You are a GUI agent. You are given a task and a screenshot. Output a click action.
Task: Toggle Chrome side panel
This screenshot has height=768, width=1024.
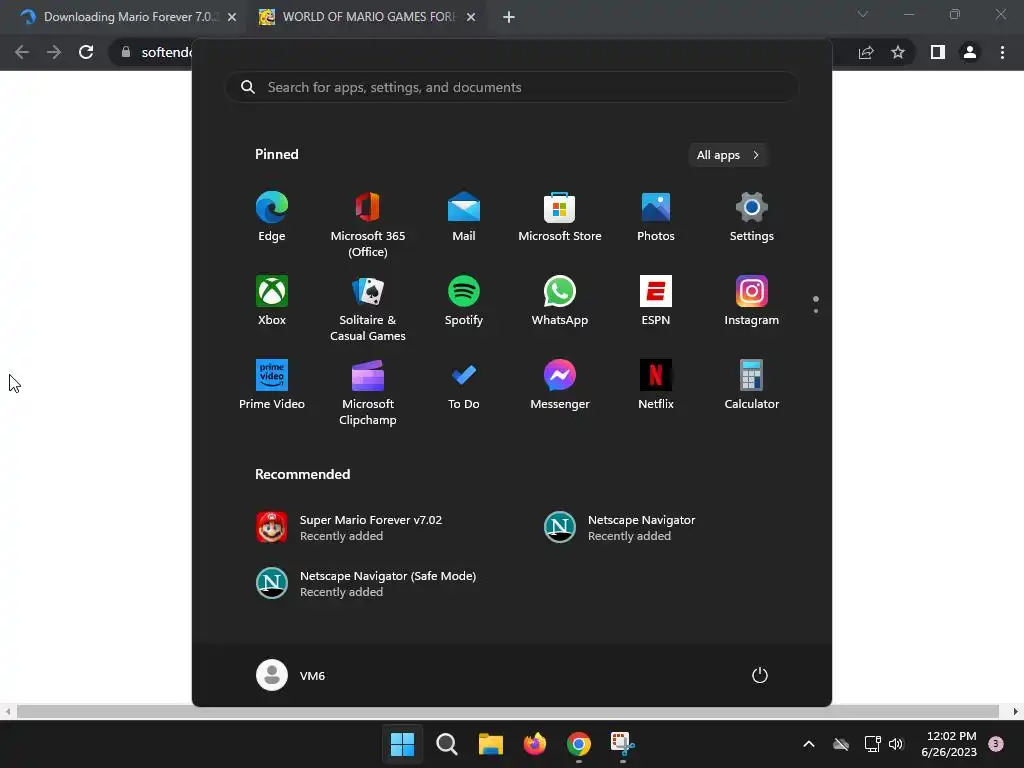coord(938,52)
